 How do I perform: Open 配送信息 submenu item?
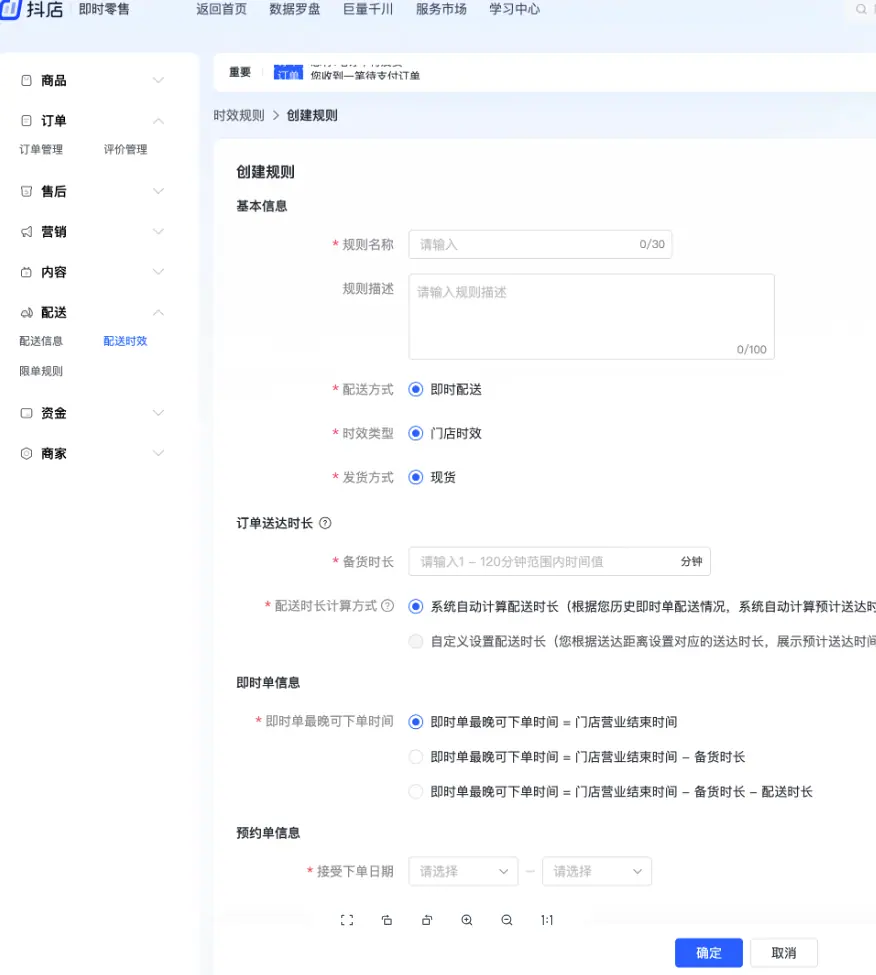[41, 341]
